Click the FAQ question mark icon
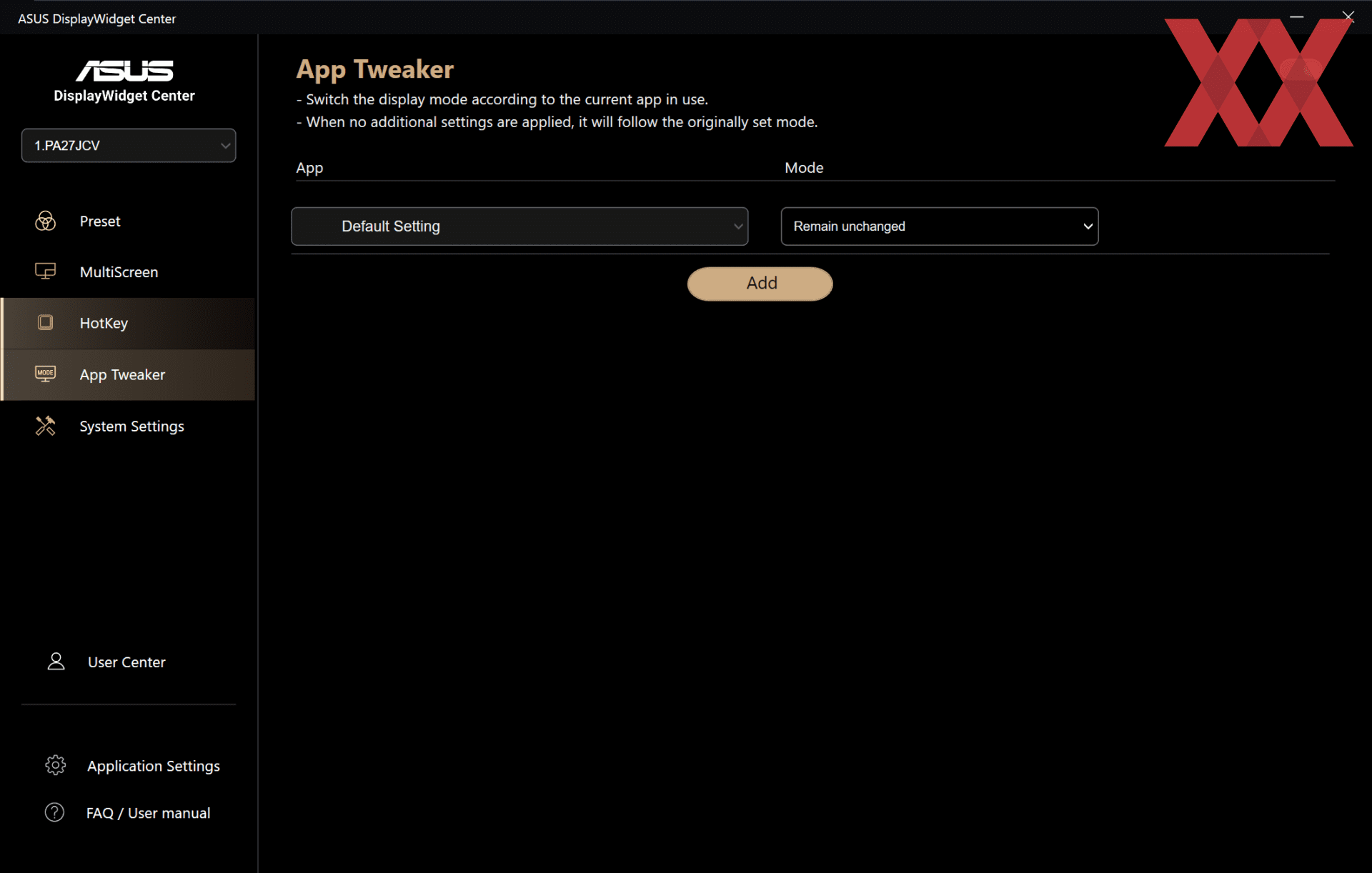 54,812
